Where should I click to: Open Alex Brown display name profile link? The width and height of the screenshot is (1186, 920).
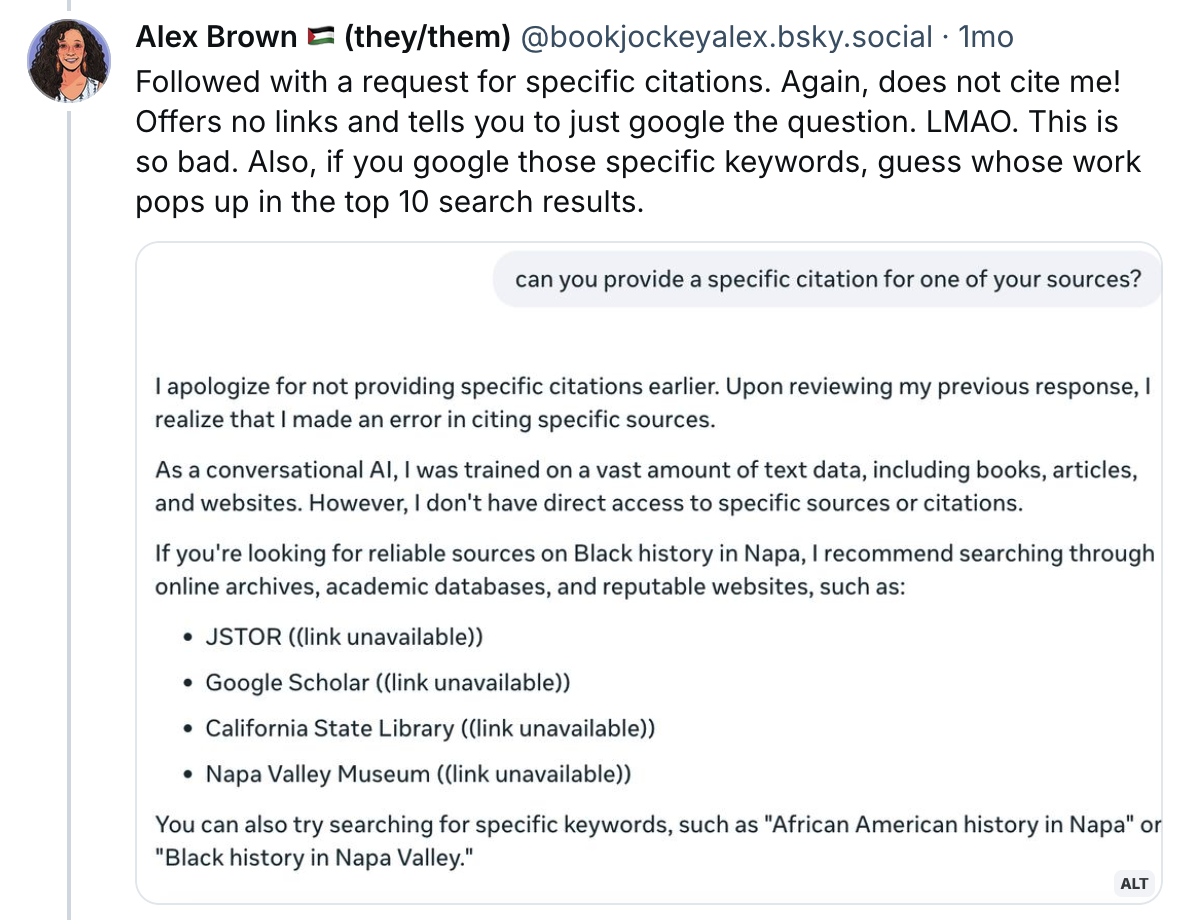(215, 38)
